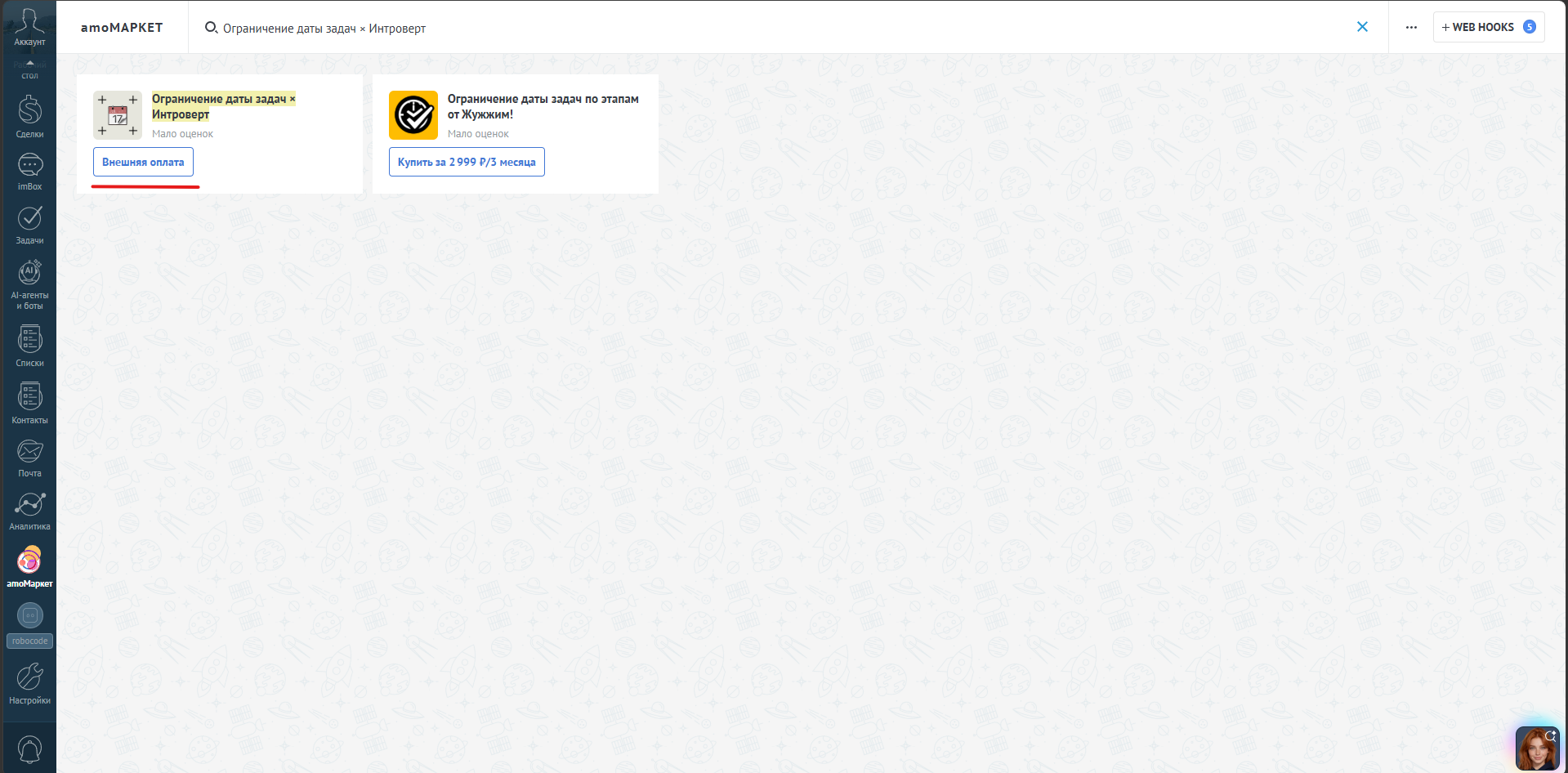The width and height of the screenshot is (1568, 773).
Task: Open robocode sidebar item
Action: 29,625
